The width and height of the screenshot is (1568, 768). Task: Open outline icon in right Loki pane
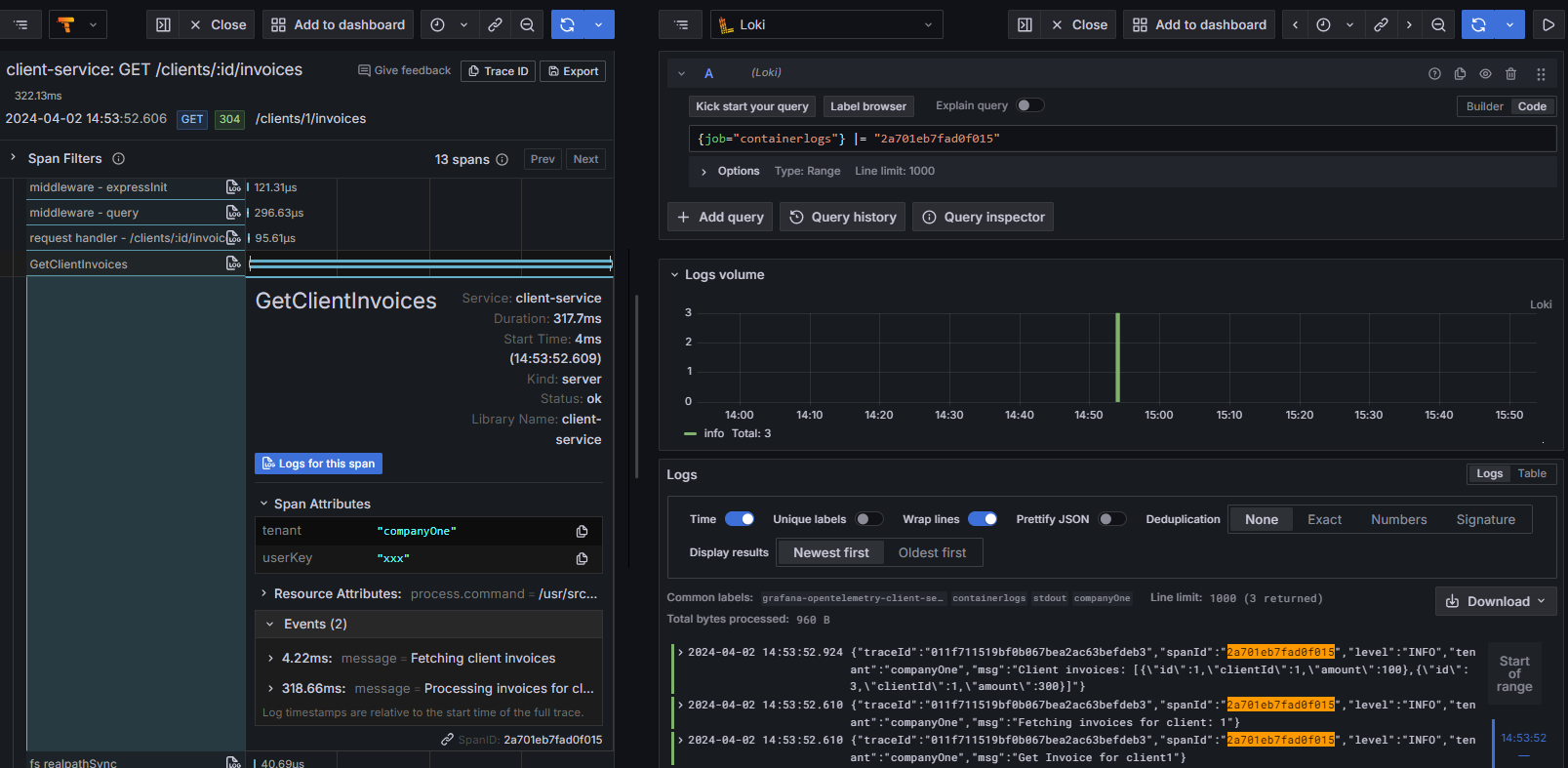click(681, 24)
